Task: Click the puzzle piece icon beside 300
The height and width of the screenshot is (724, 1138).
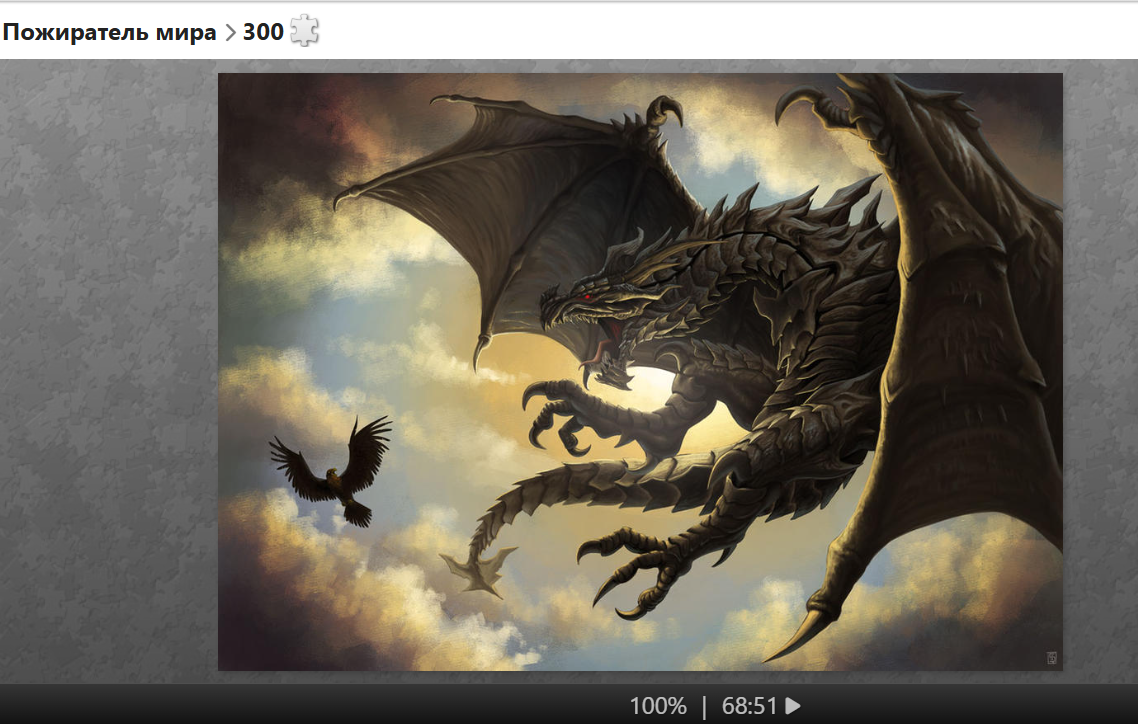Action: click(304, 32)
